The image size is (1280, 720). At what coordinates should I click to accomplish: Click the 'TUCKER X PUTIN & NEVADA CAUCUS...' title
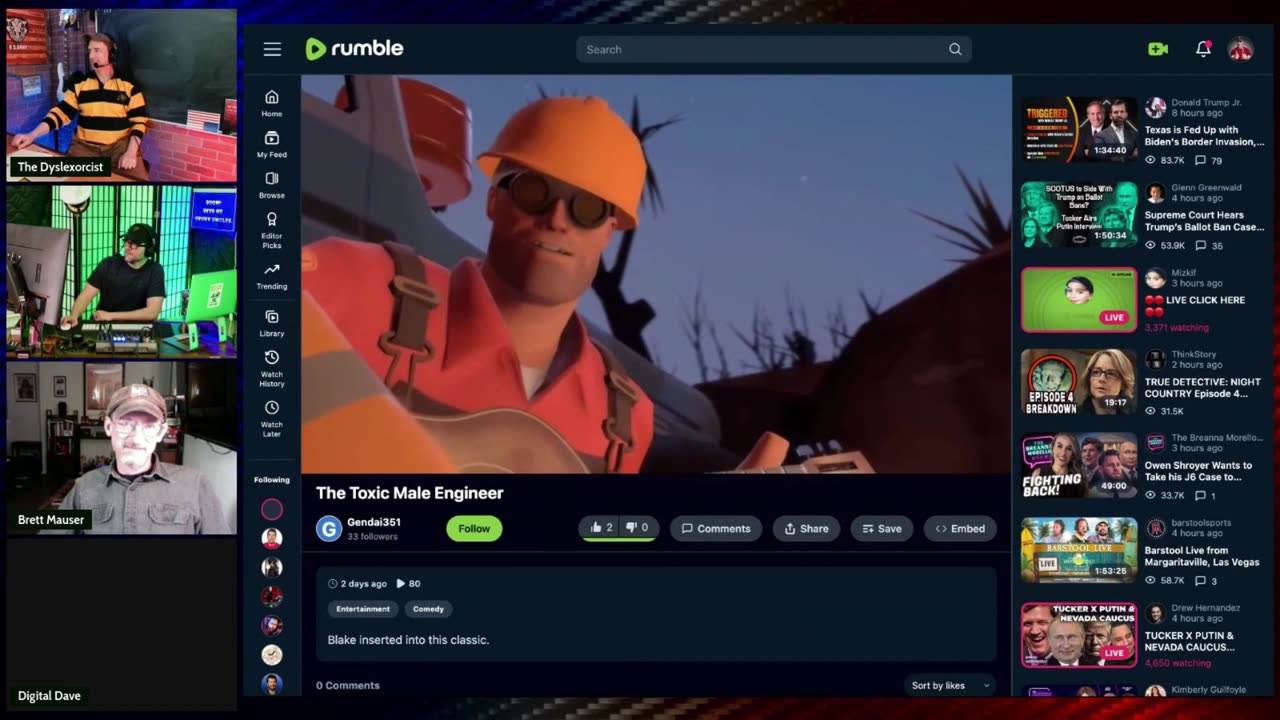[x=1189, y=641]
